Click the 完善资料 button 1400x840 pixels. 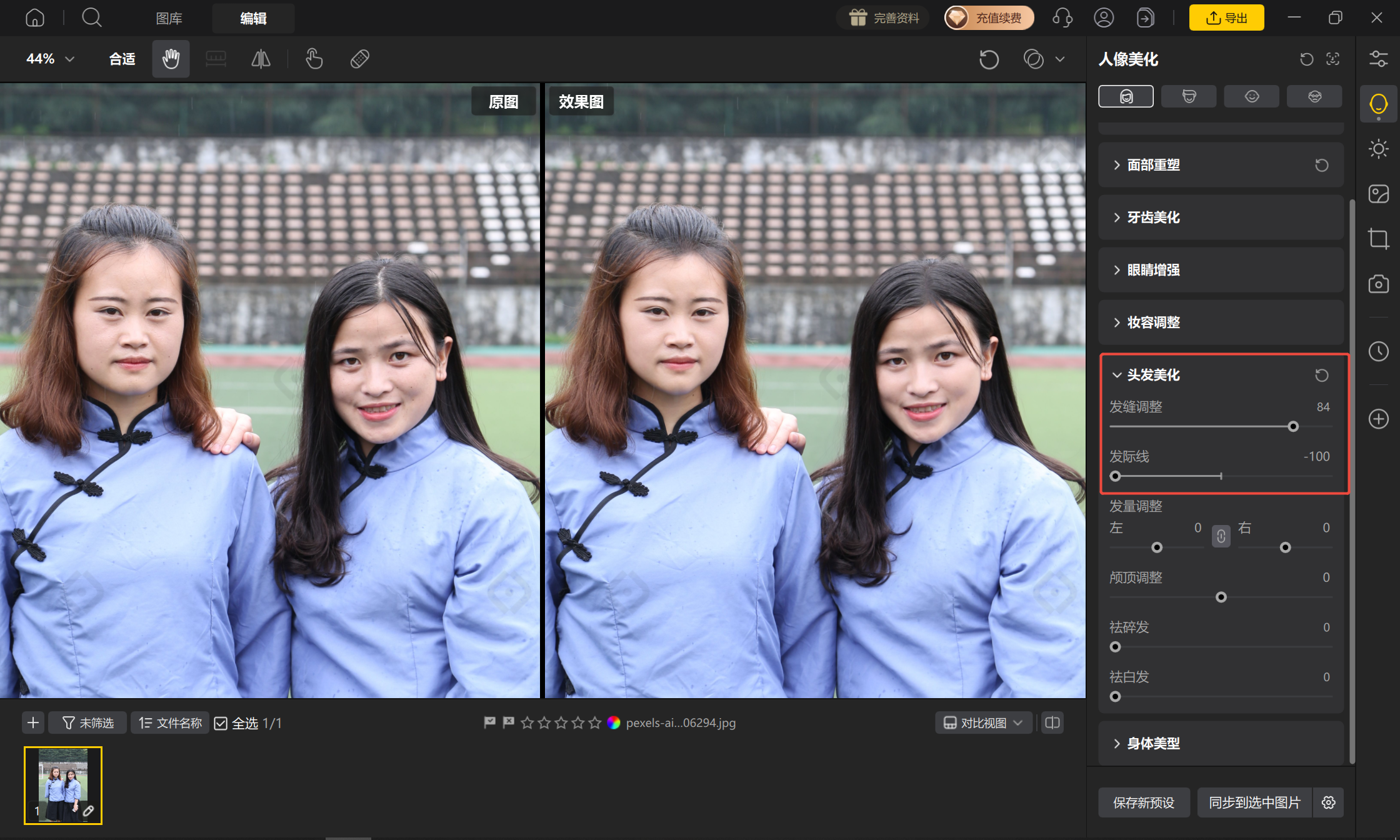pyautogui.click(x=883, y=17)
